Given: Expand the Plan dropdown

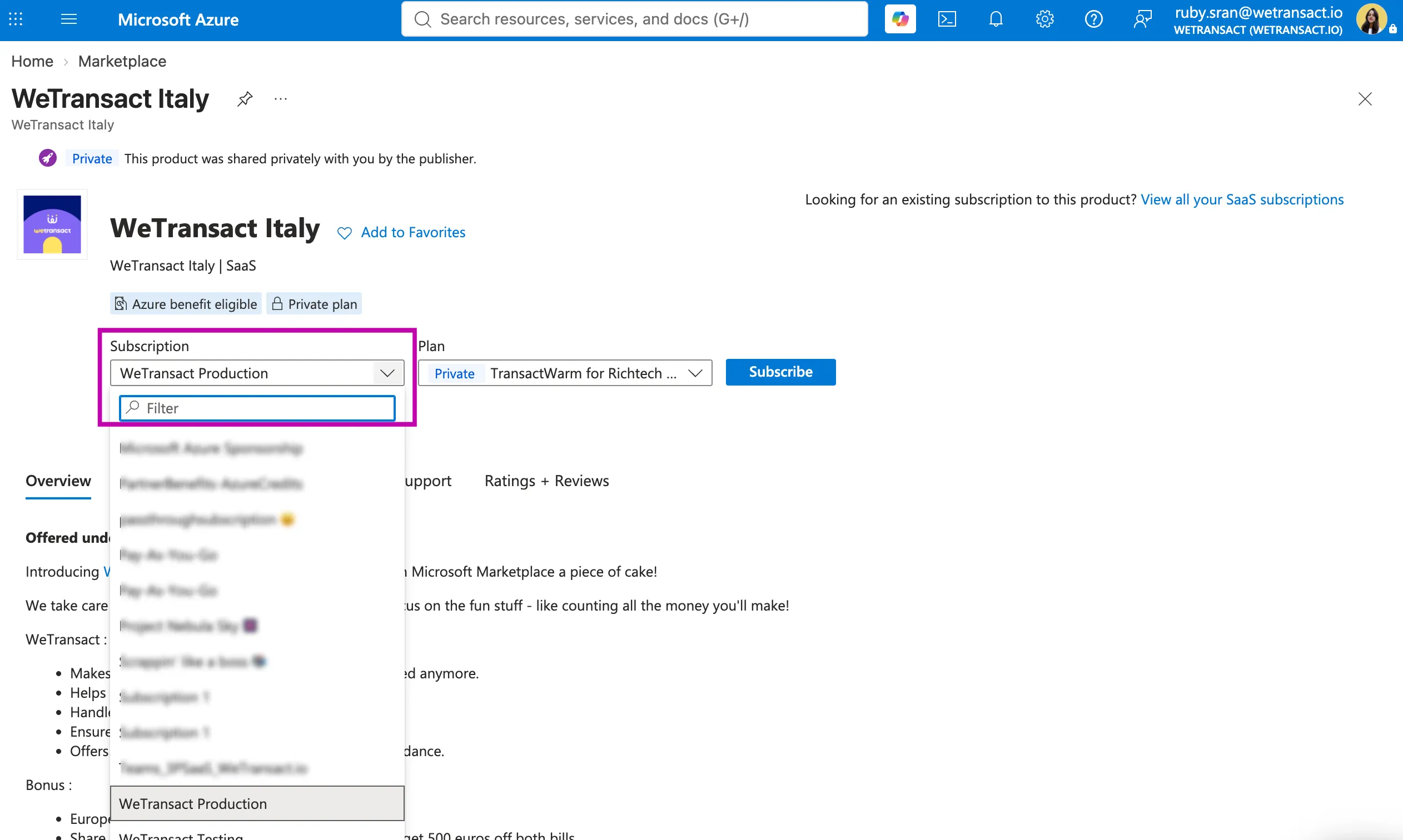Looking at the screenshot, I should coord(695,373).
